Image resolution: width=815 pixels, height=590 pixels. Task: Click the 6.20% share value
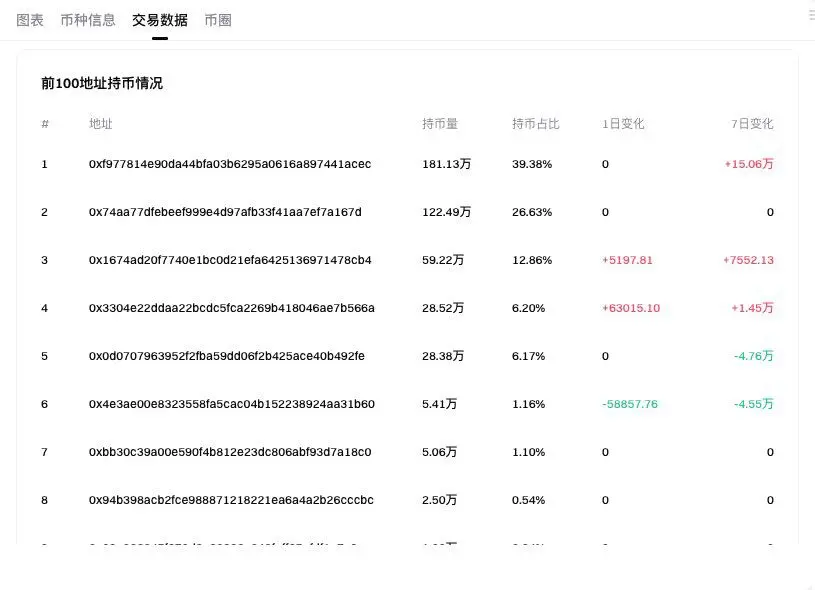pyautogui.click(x=529, y=308)
